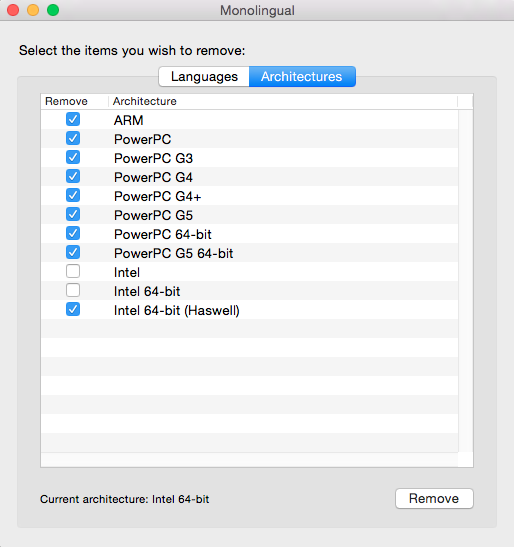Toggle PowerPC G5 removal checkbox

73,215
